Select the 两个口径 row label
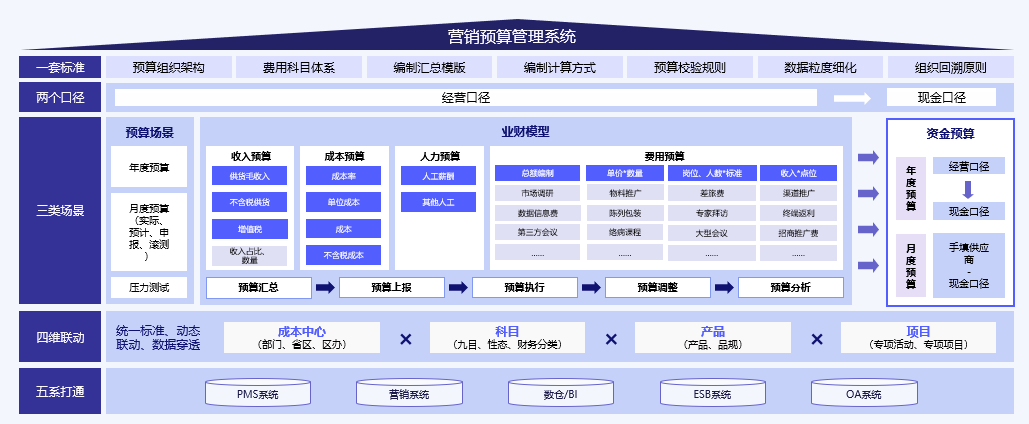 click(60, 98)
